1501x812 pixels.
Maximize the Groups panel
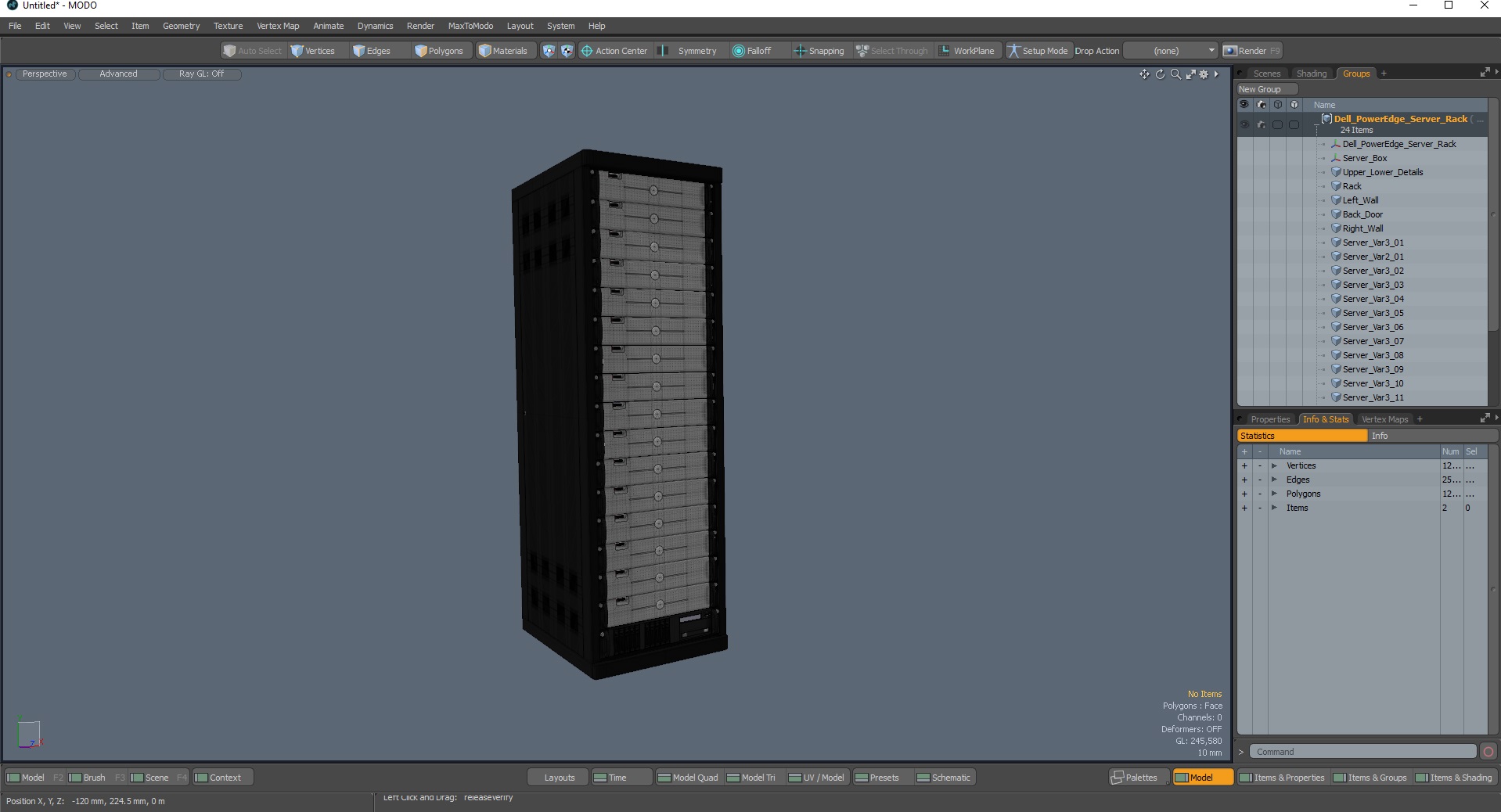coord(1485,73)
